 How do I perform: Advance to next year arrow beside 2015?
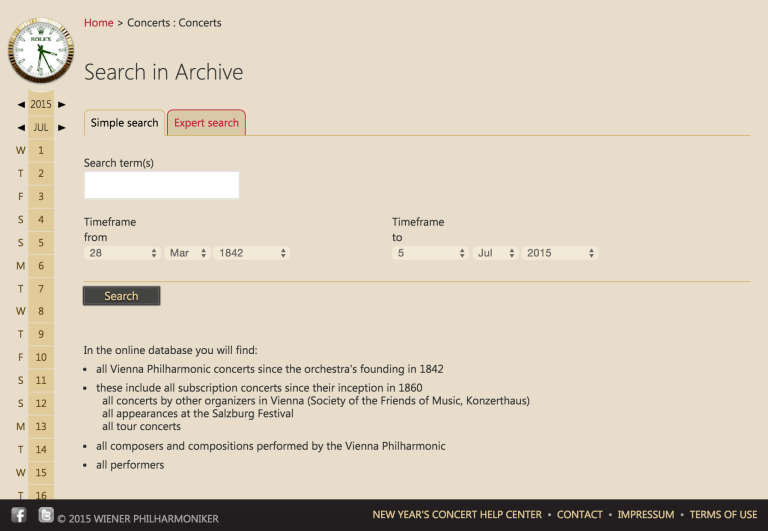pos(62,104)
